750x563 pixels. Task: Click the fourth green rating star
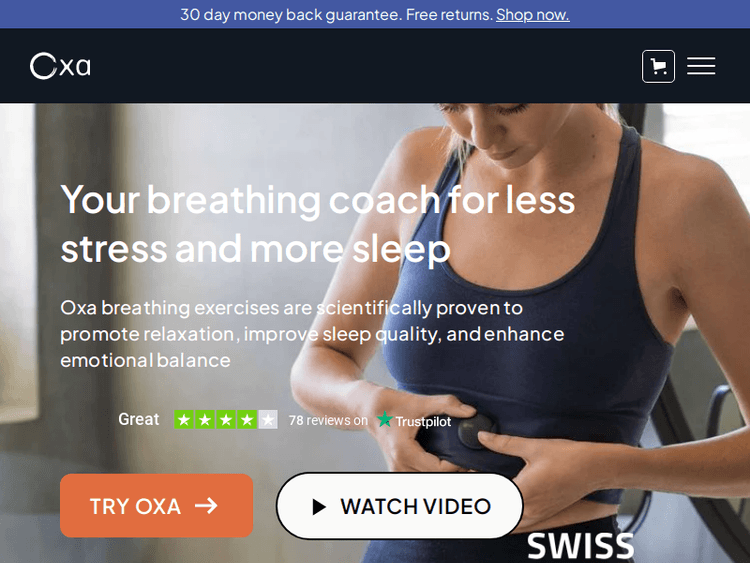pyautogui.click(x=247, y=419)
